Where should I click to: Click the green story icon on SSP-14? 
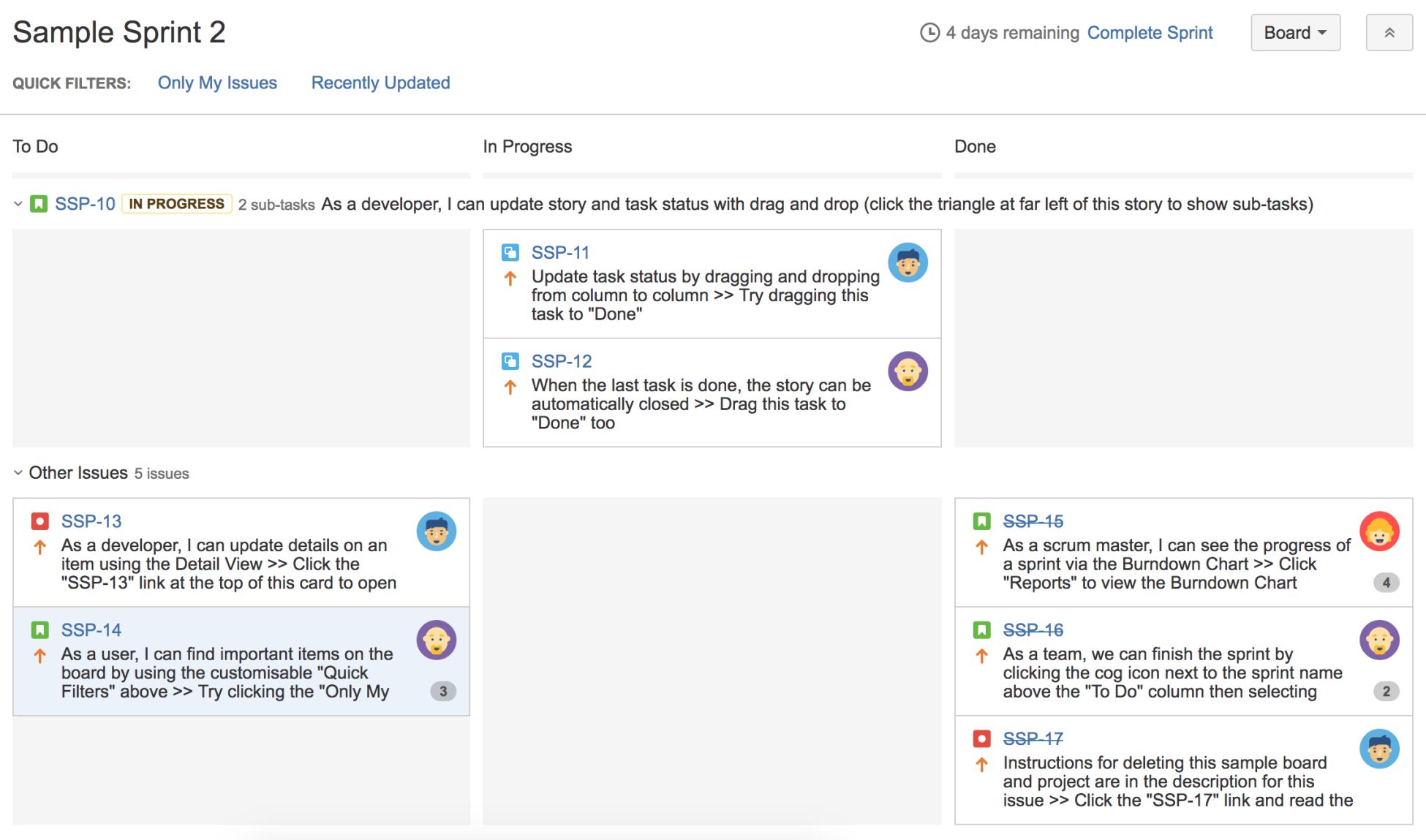(x=39, y=629)
